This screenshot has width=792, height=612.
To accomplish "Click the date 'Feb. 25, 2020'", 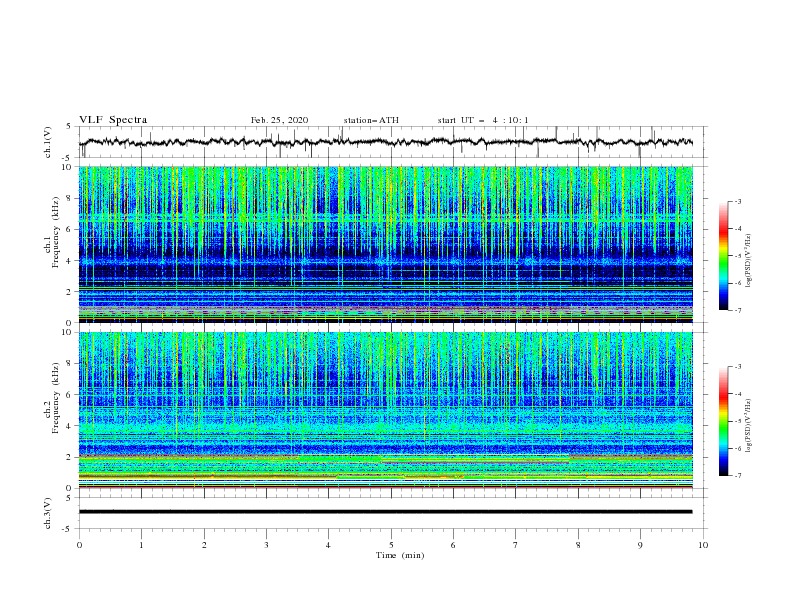I will pyautogui.click(x=279, y=120).
